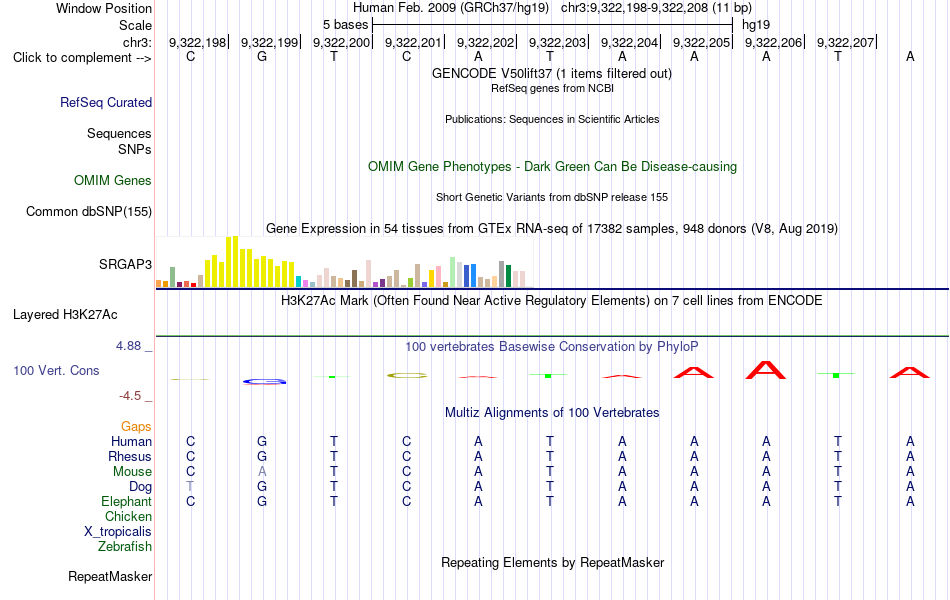
Task: Click the grey A in the Mouse row
Action: pos(262,472)
